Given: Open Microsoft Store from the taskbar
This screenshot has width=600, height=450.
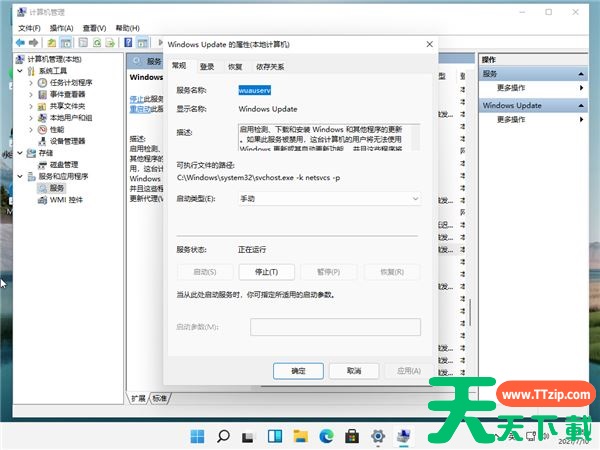Looking at the screenshot, I should point(352,436).
